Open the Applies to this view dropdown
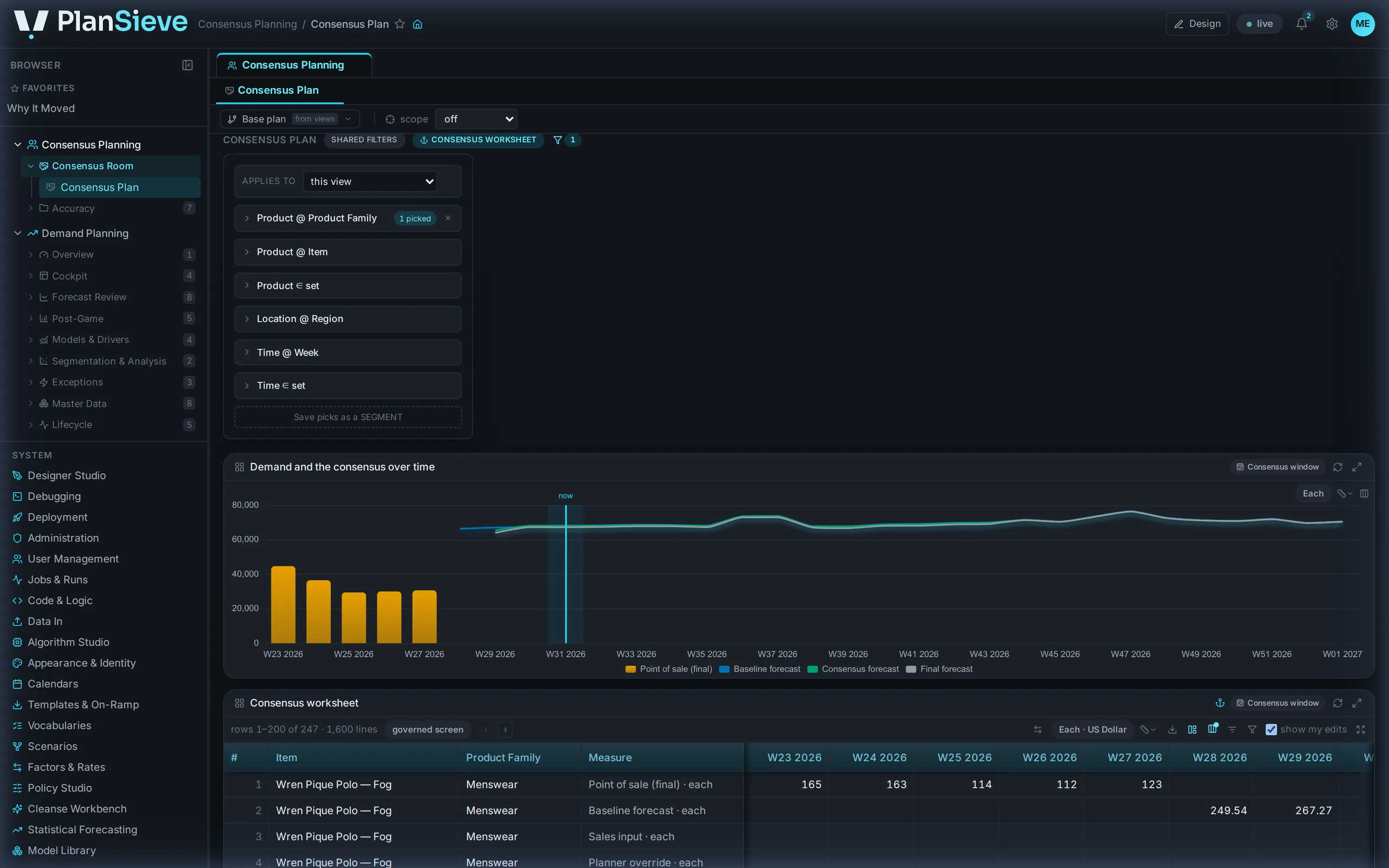The width and height of the screenshot is (1389, 868). click(x=370, y=181)
